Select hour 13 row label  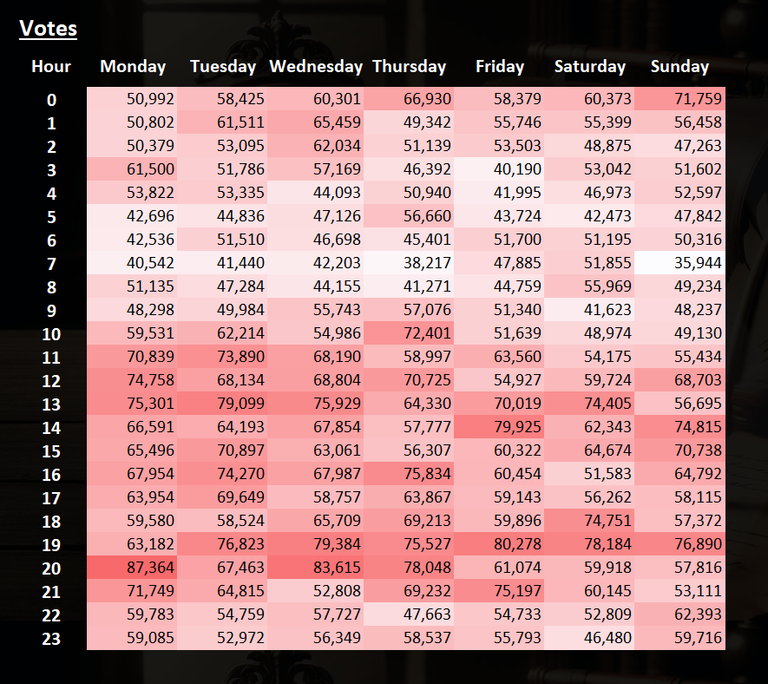click(51, 404)
